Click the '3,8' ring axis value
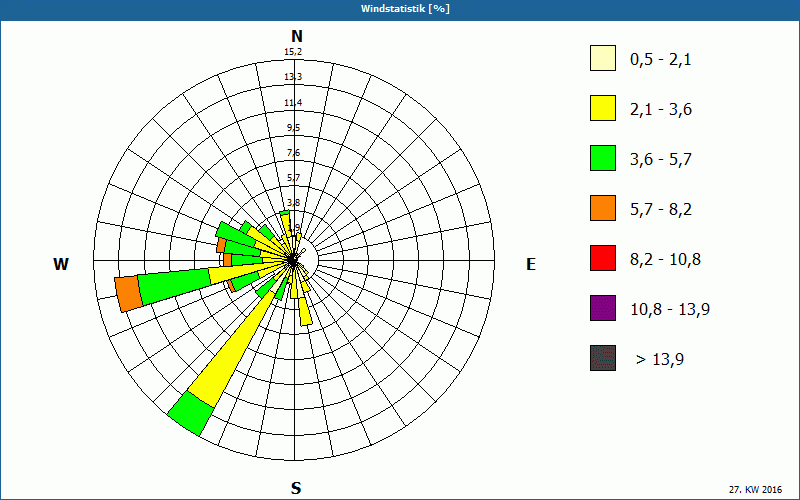 pos(293,203)
